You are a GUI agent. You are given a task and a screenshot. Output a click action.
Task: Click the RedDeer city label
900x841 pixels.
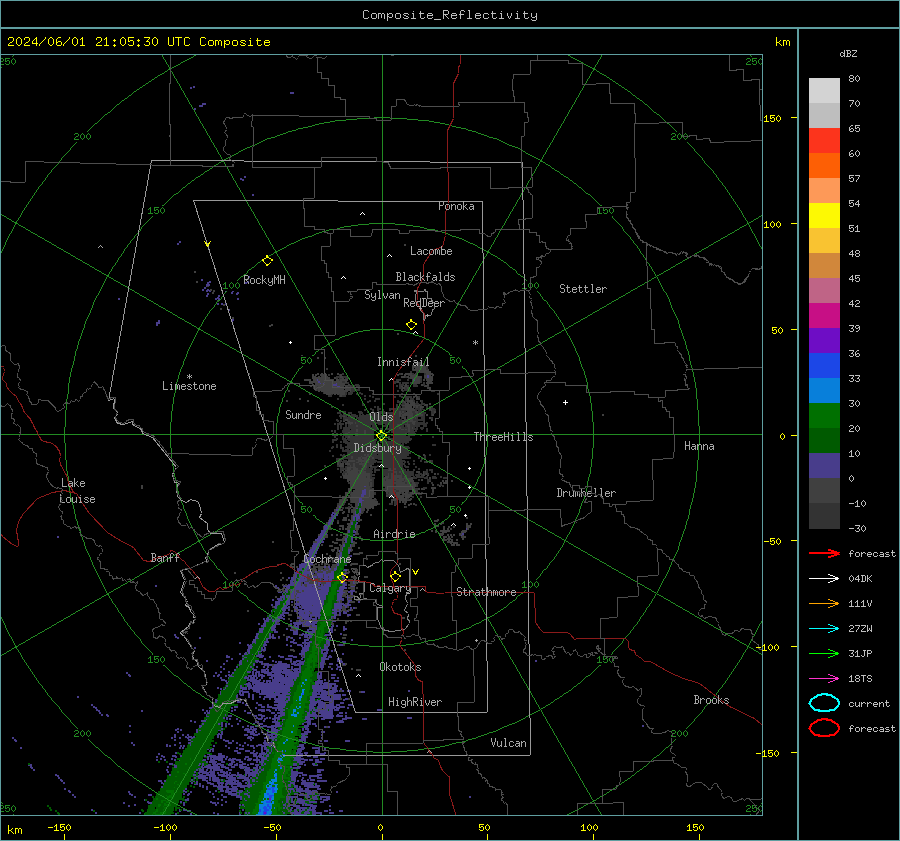point(424,303)
